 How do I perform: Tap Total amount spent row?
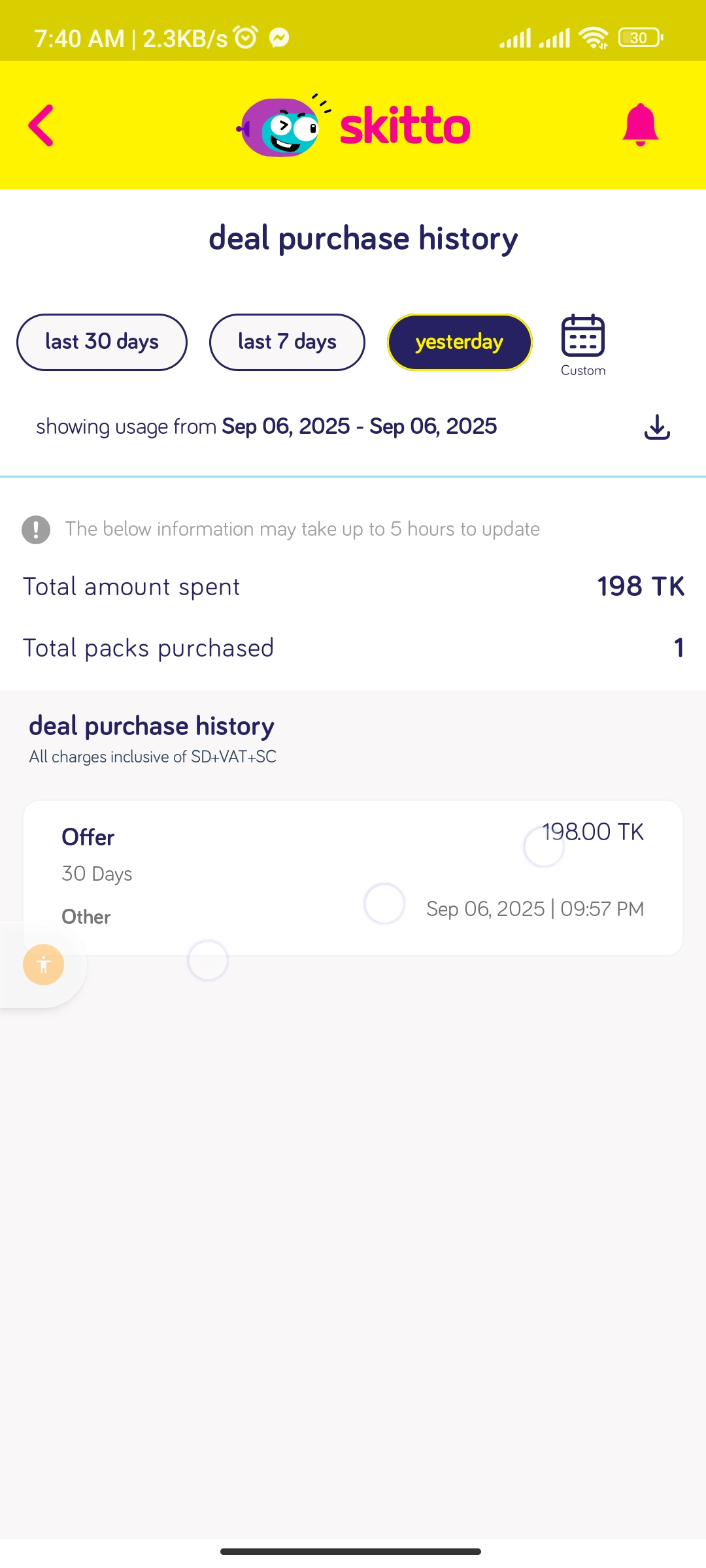click(x=353, y=587)
